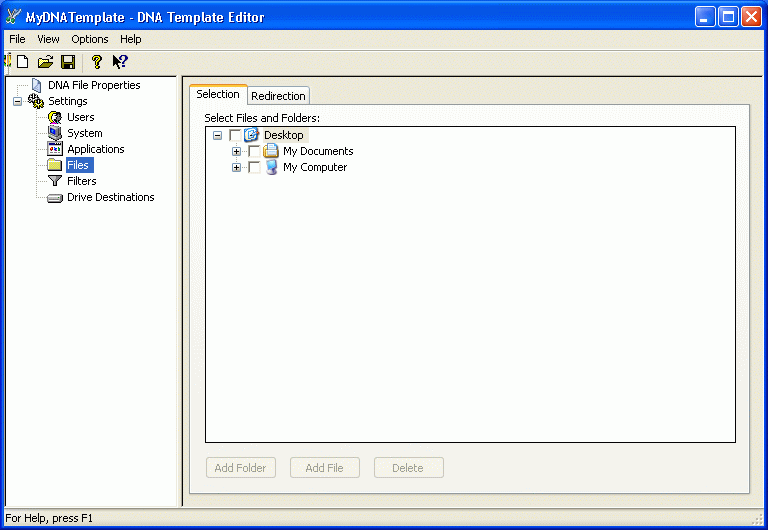Viewport: 768px width, 530px height.
Task: Click the Drive Destinations drive icon
Action: point(55,197)
